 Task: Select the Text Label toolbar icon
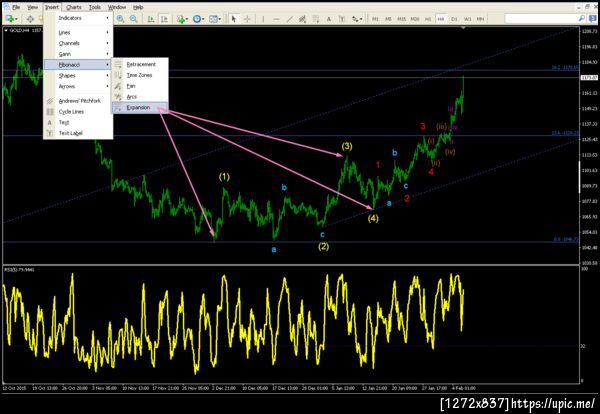(342, 19)
